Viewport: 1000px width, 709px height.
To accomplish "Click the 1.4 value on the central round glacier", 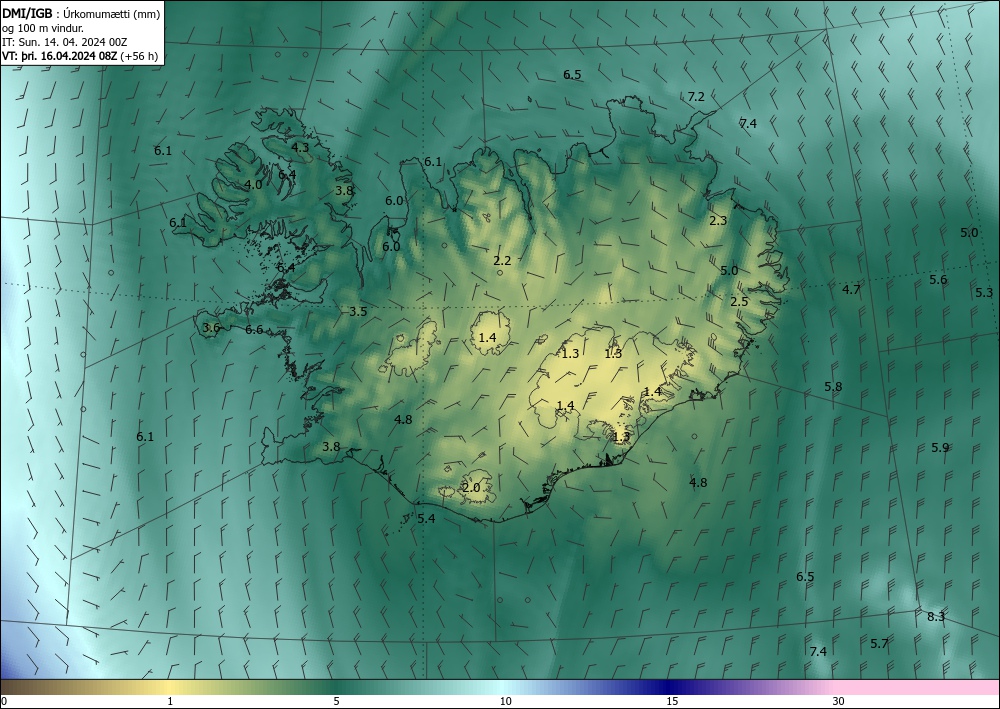I will click(487, 337).
